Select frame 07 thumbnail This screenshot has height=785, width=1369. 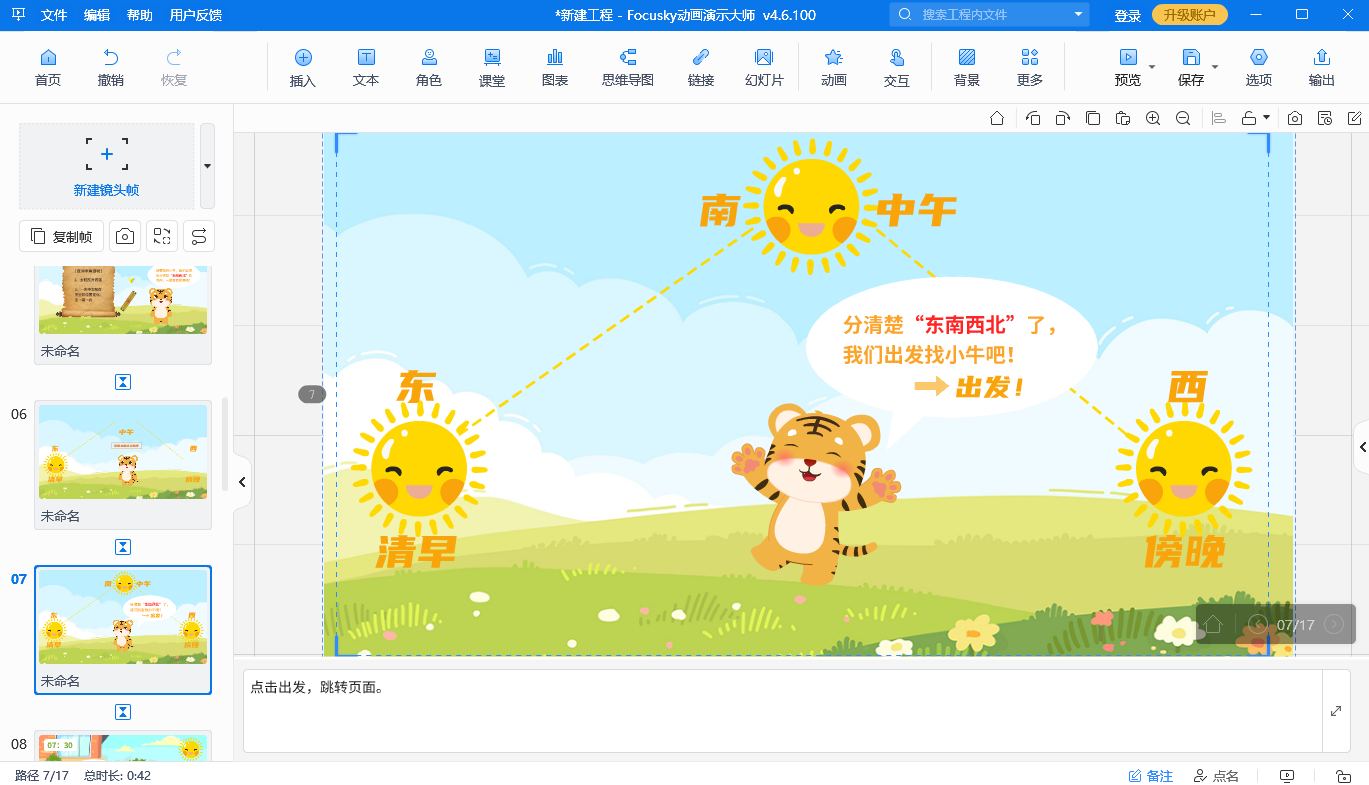pyautogui.click(x=123, y=630)
